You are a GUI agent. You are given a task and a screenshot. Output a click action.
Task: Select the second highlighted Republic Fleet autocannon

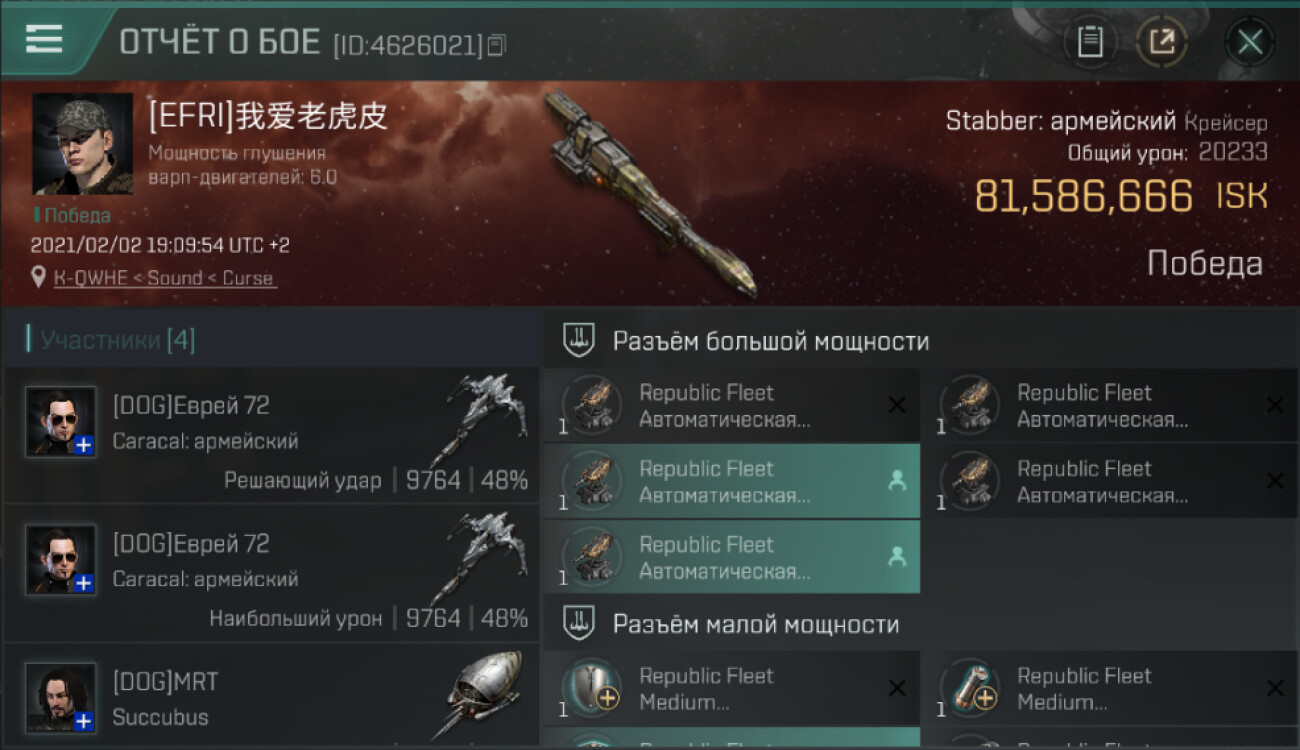pos(732,557)
